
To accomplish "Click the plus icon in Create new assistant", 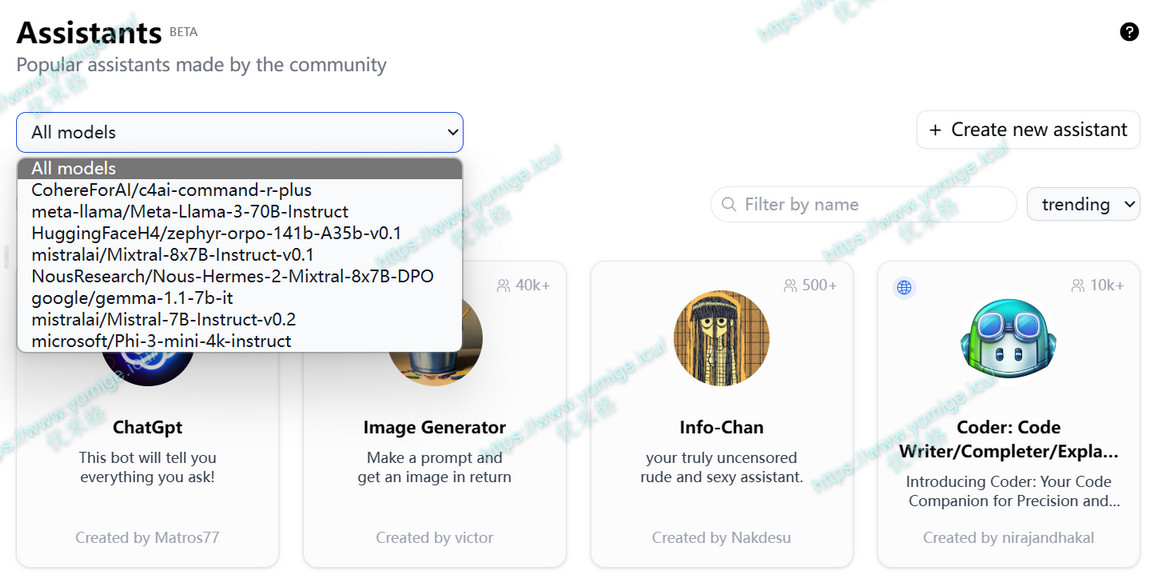I will pyautogui.click(x=935, y=130).
